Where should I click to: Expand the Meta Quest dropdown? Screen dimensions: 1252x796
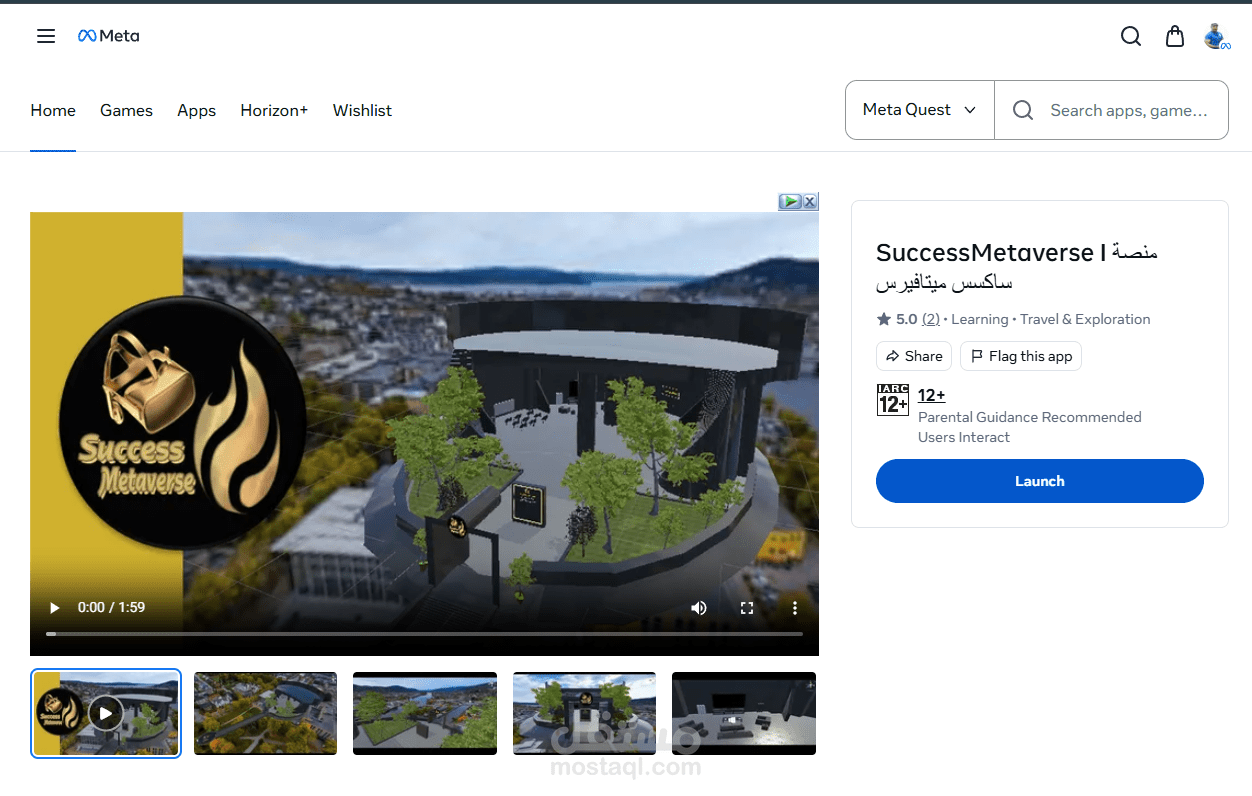click(920, 110)
